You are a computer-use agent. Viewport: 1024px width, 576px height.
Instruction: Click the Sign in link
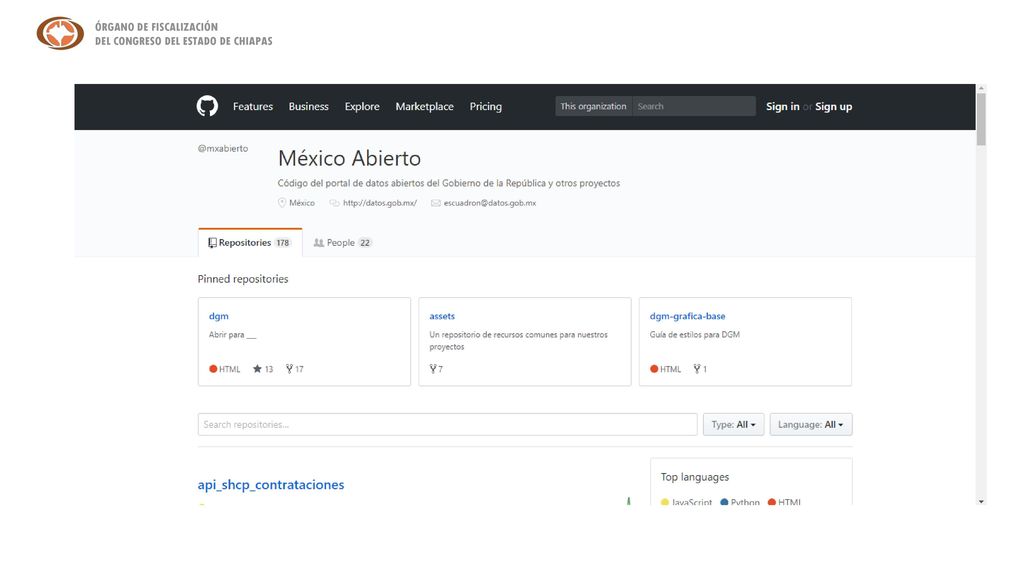782,106
